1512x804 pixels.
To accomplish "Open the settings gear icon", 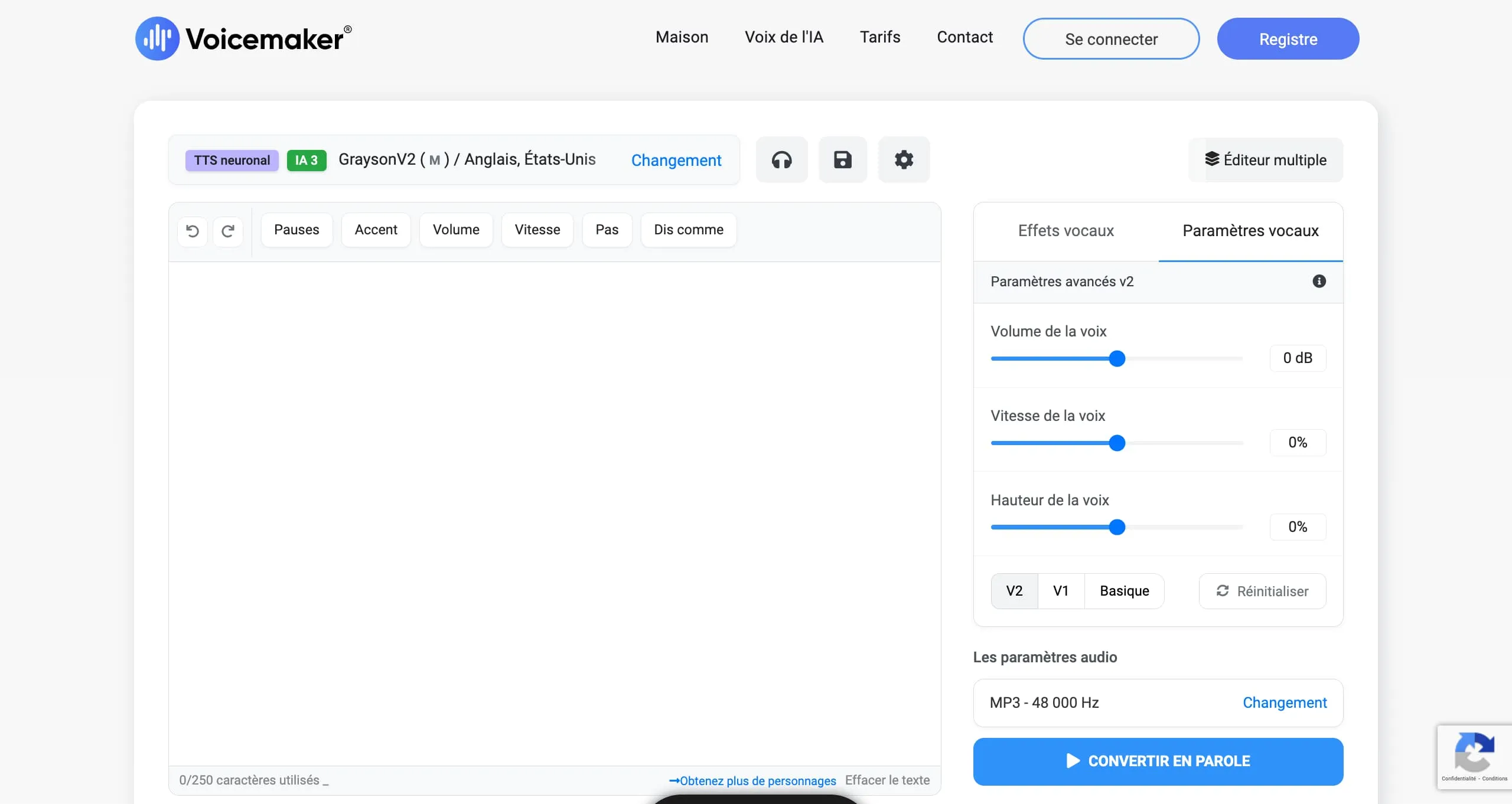I will click(904, 159).
